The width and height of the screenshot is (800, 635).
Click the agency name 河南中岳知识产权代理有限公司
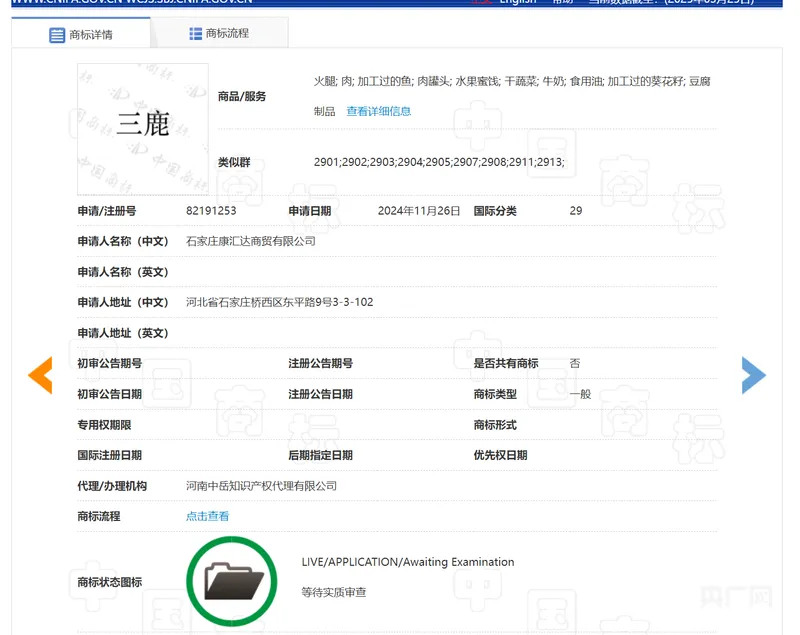[x=261, y=486]
